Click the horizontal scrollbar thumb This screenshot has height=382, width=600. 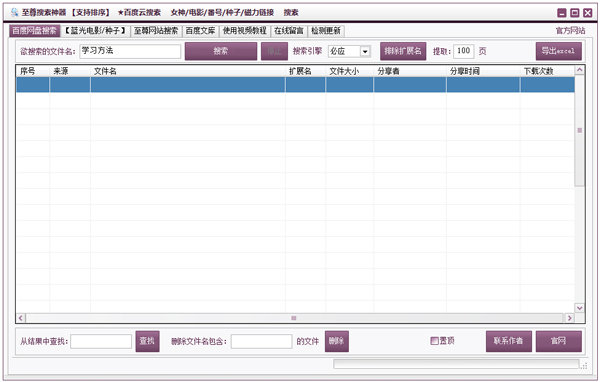pyautogui.click(x=294, y=318)
